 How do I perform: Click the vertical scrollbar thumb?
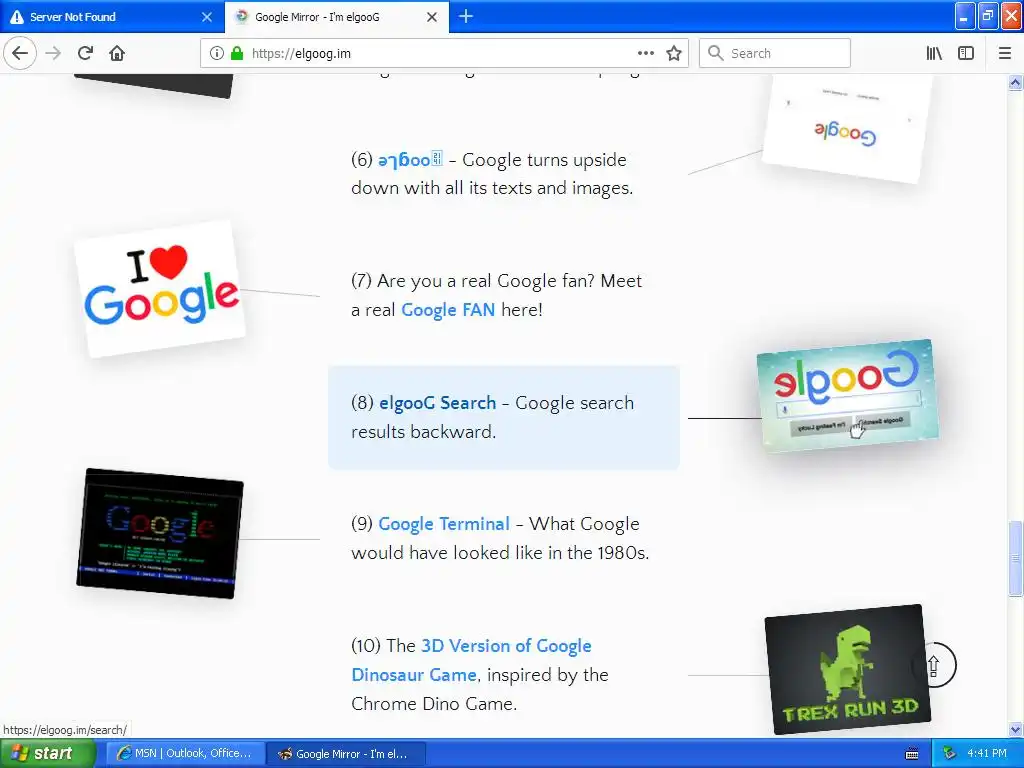coord(1015,558)
